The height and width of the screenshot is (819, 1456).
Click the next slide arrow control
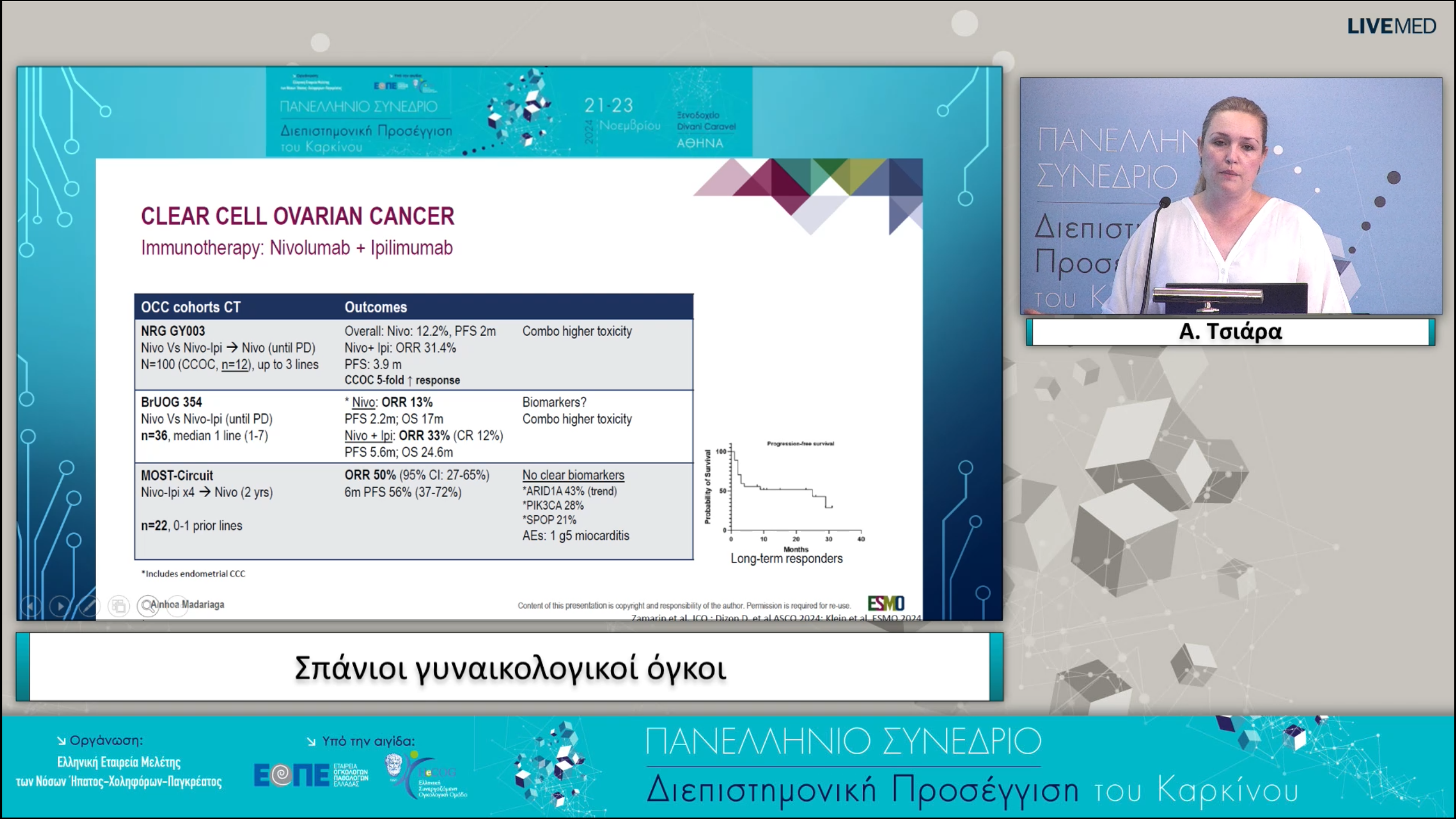pyautogui.click(x=60, y=606)
